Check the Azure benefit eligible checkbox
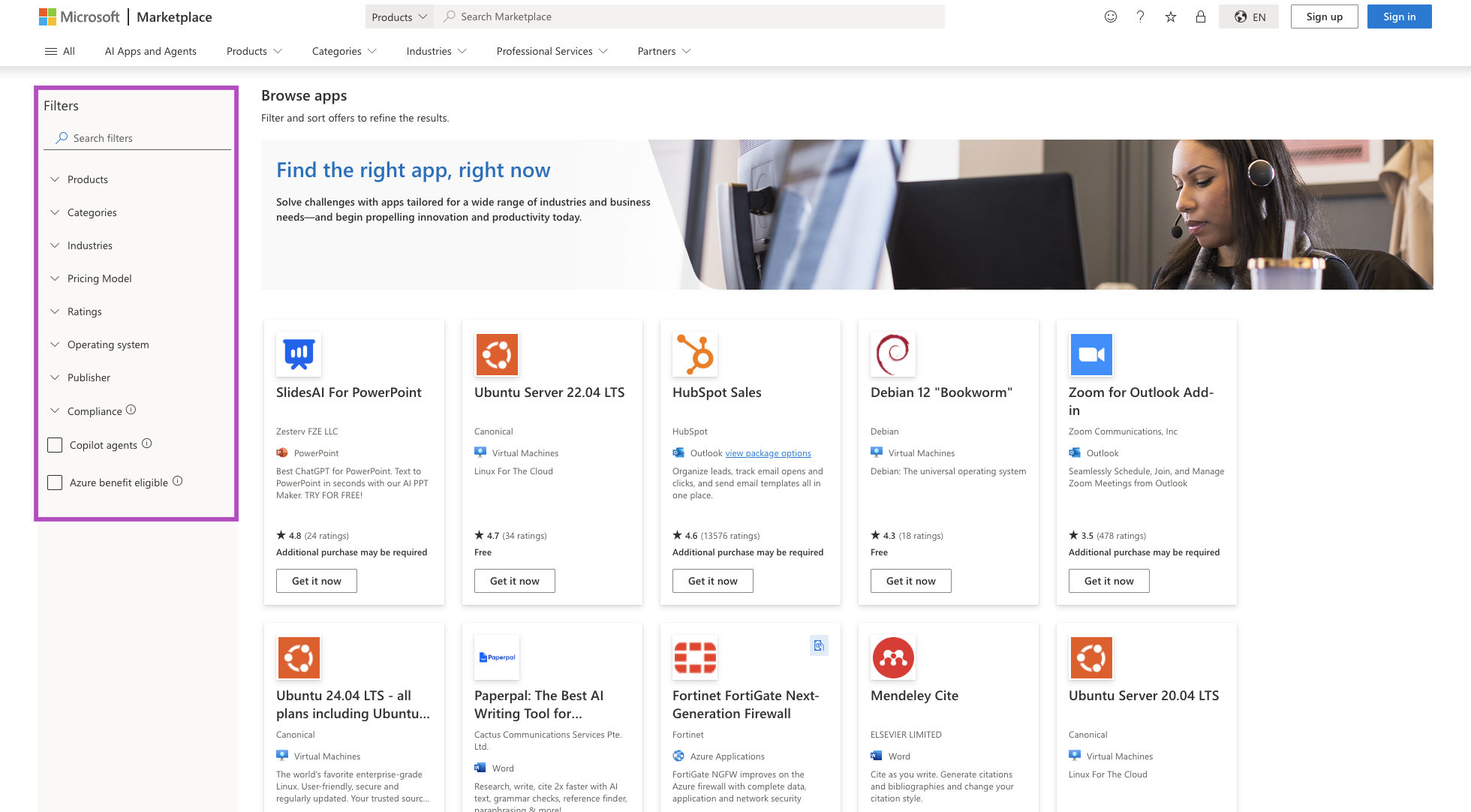1471x812 pixels. point(55,483)
